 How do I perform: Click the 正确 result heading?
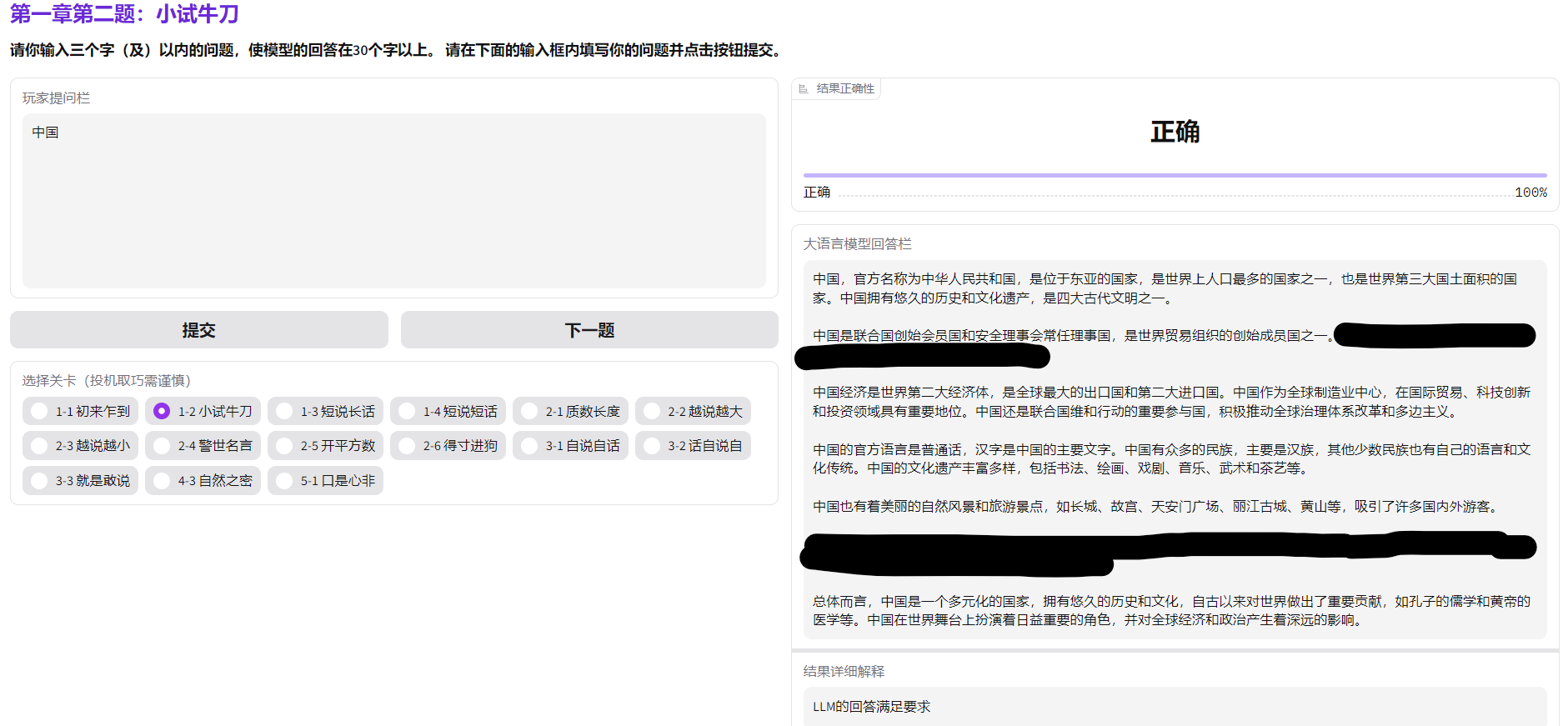pyautogui.click(x=1175, y=132)
